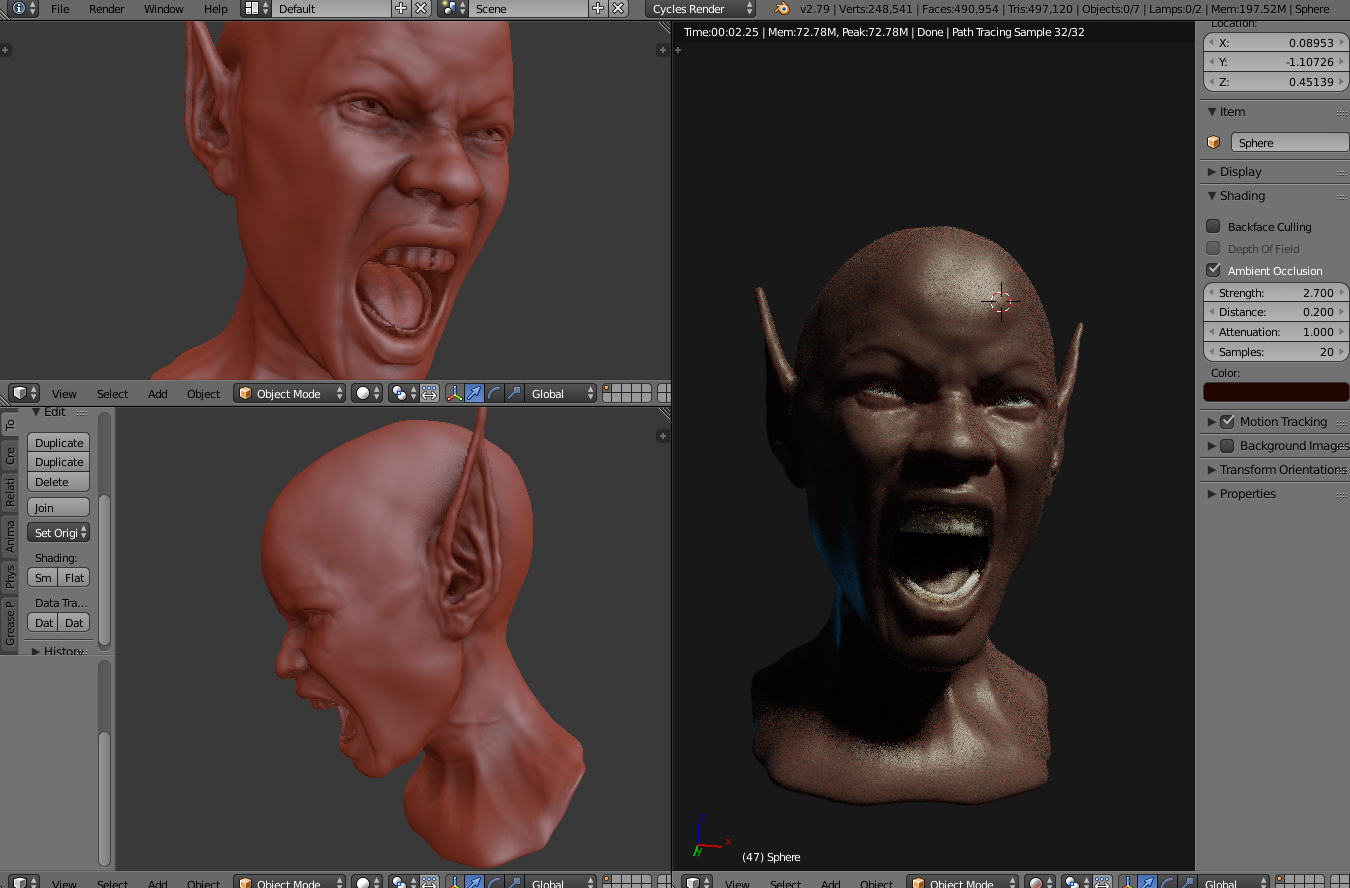
Task: Open the Help menu
Action: pyautogui.click(x=216, y=8)
